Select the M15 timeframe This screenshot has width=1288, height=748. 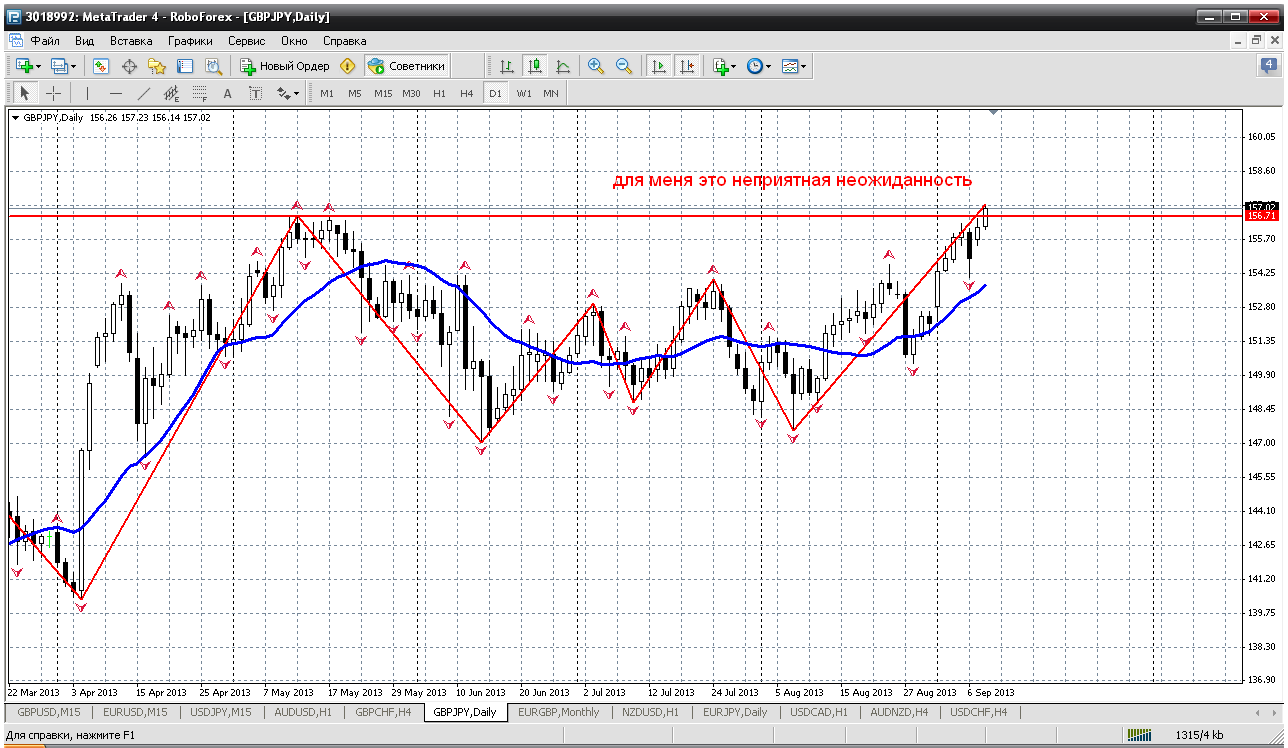pyautogui.click(x=383, y=93)
